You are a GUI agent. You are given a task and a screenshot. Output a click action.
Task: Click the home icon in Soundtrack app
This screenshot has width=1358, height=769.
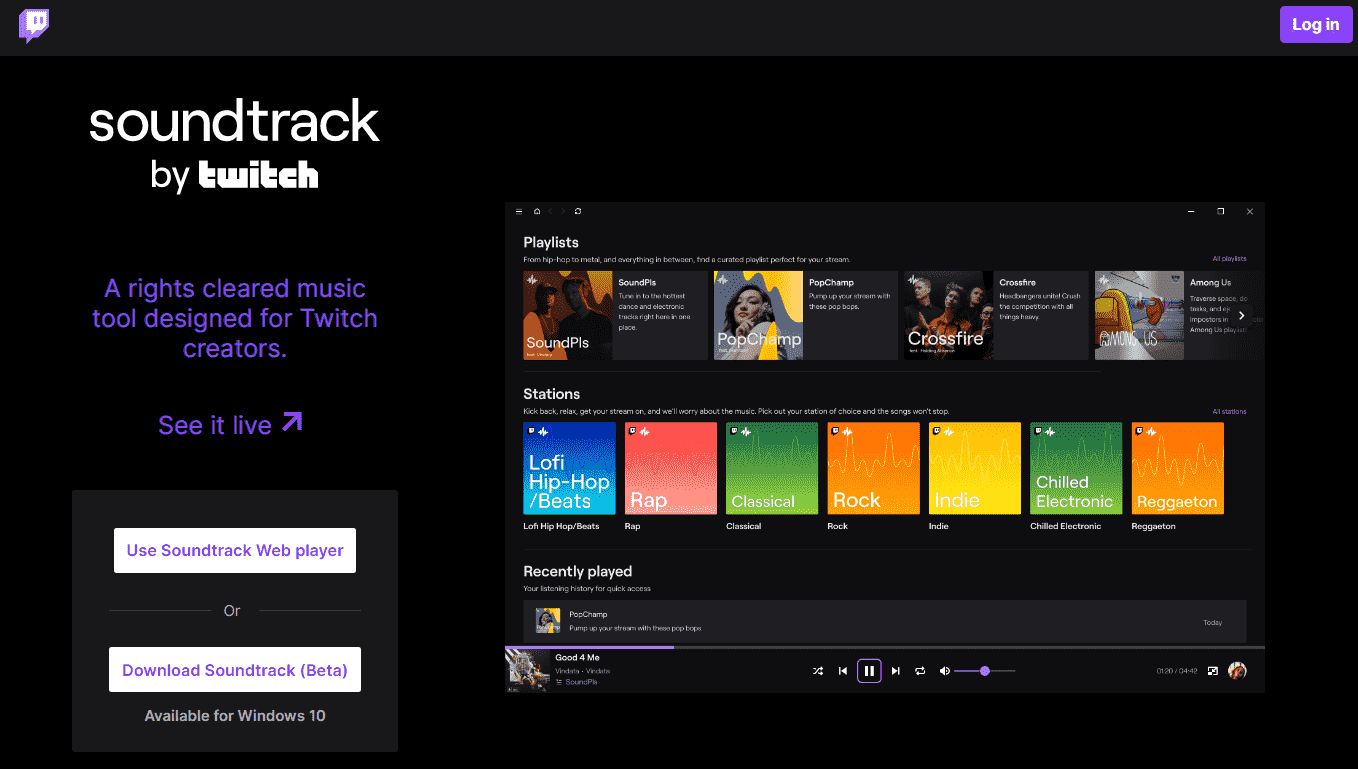pos(537,212)
